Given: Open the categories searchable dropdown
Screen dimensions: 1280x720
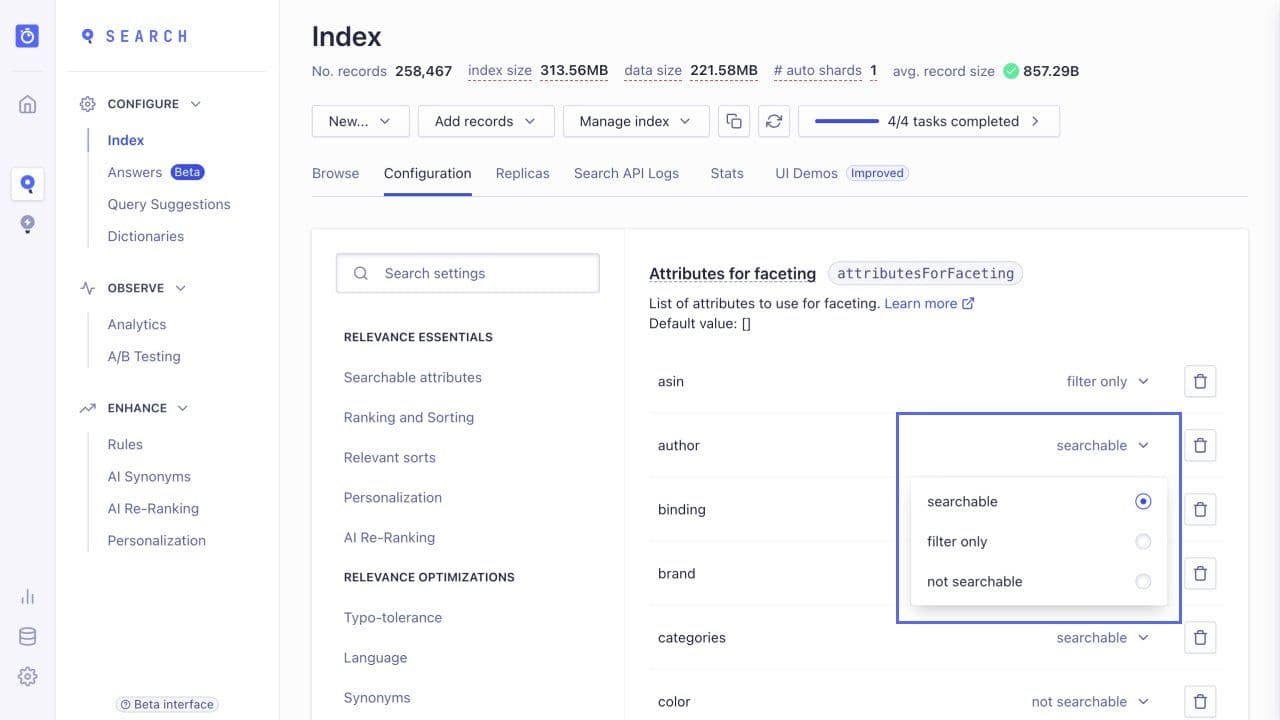Looking at the screenshot, I should point(1103,637).
